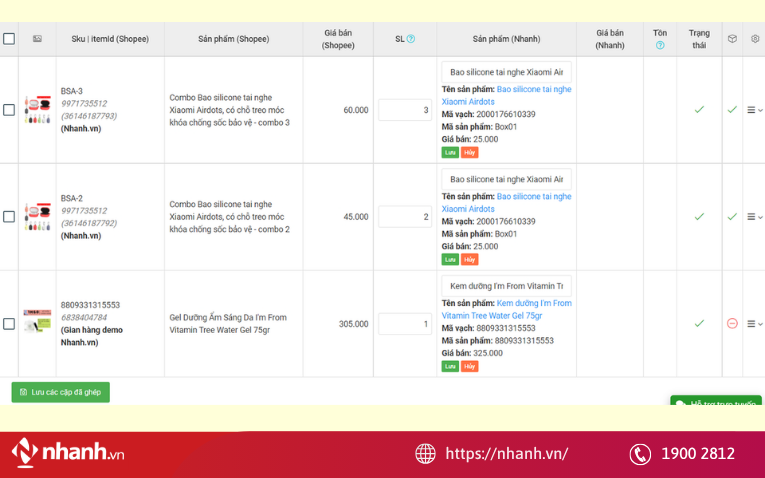Click the quantity field showing 3
Screen dimensions: 765x478
405,110
